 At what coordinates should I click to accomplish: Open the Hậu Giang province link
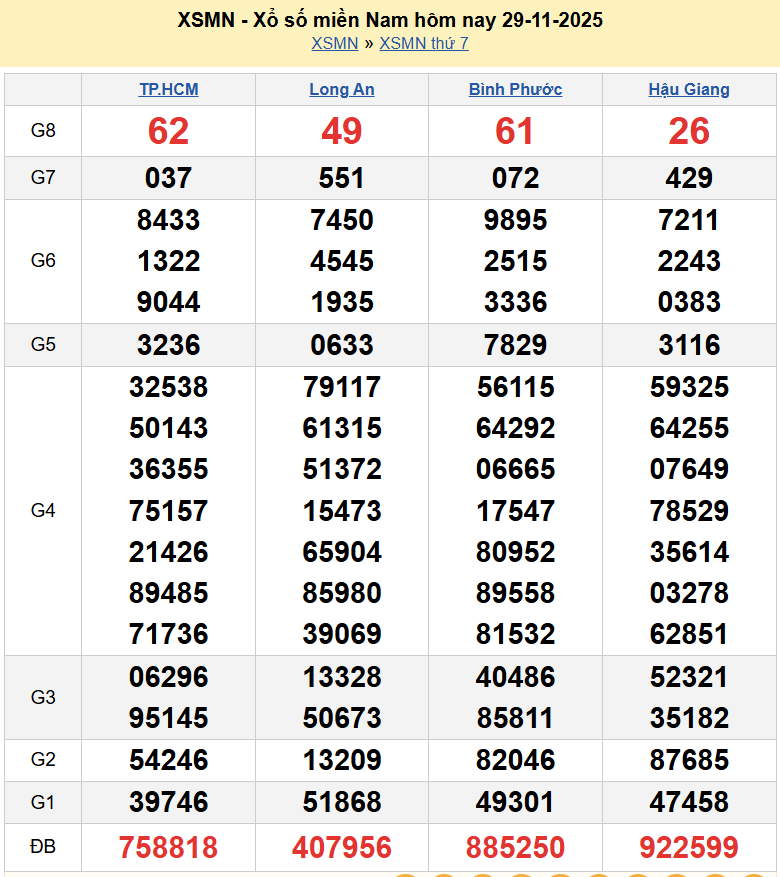689,89
